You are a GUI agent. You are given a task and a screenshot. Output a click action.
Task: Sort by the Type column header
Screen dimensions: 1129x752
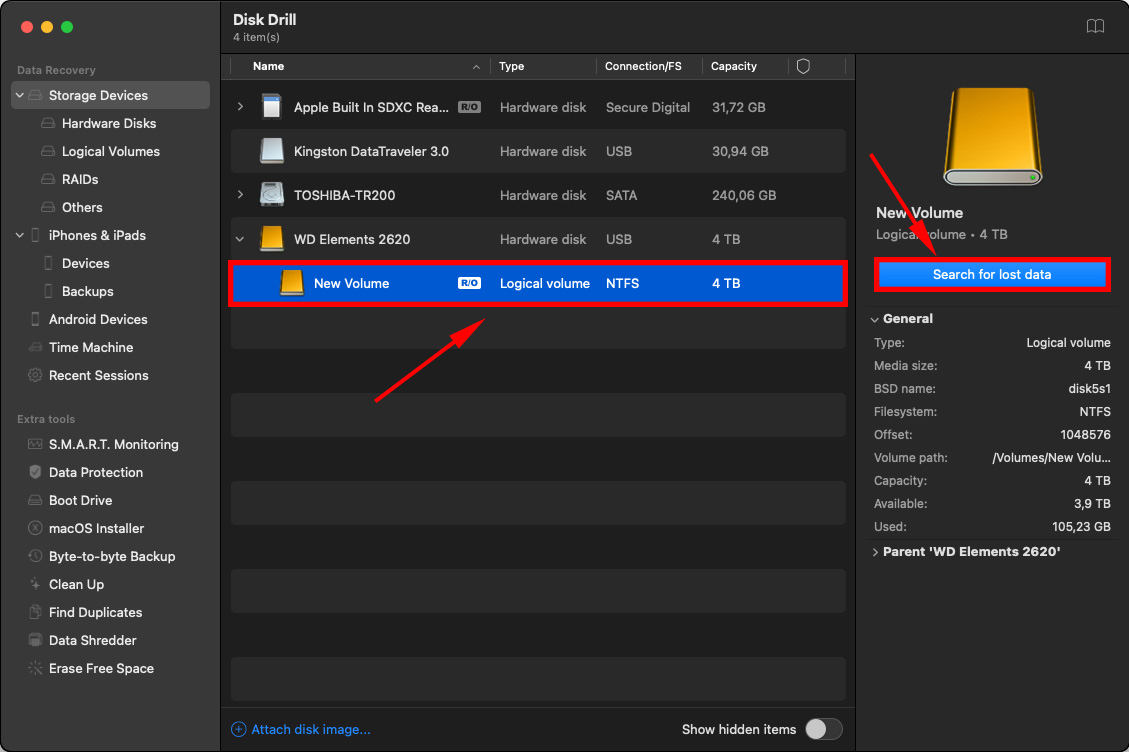point(511,66)
